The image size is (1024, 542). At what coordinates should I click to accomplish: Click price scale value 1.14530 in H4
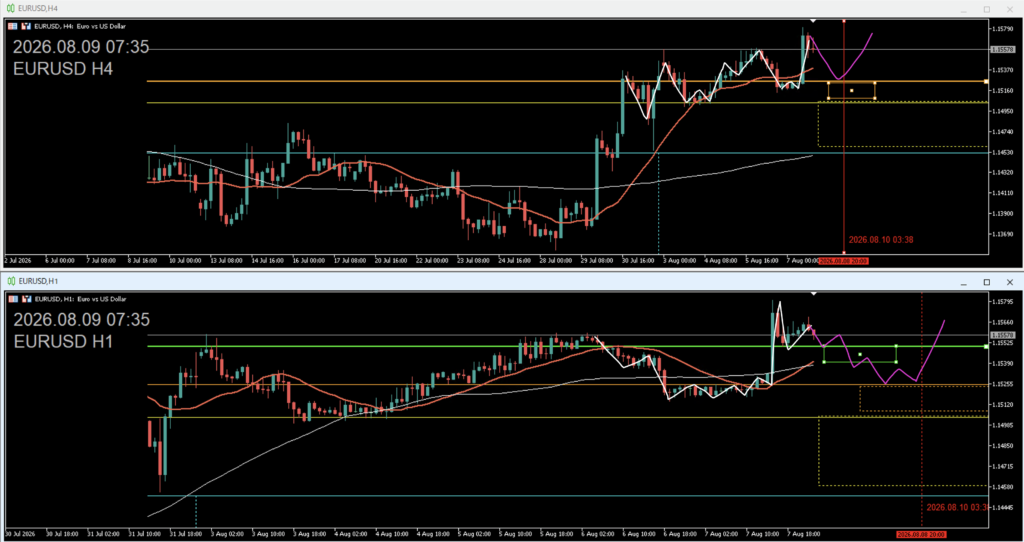click(x=1004, y=152)
